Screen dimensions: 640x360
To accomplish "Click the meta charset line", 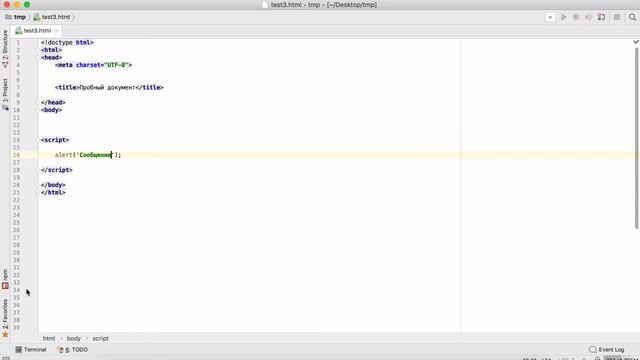I will (93, 65).
